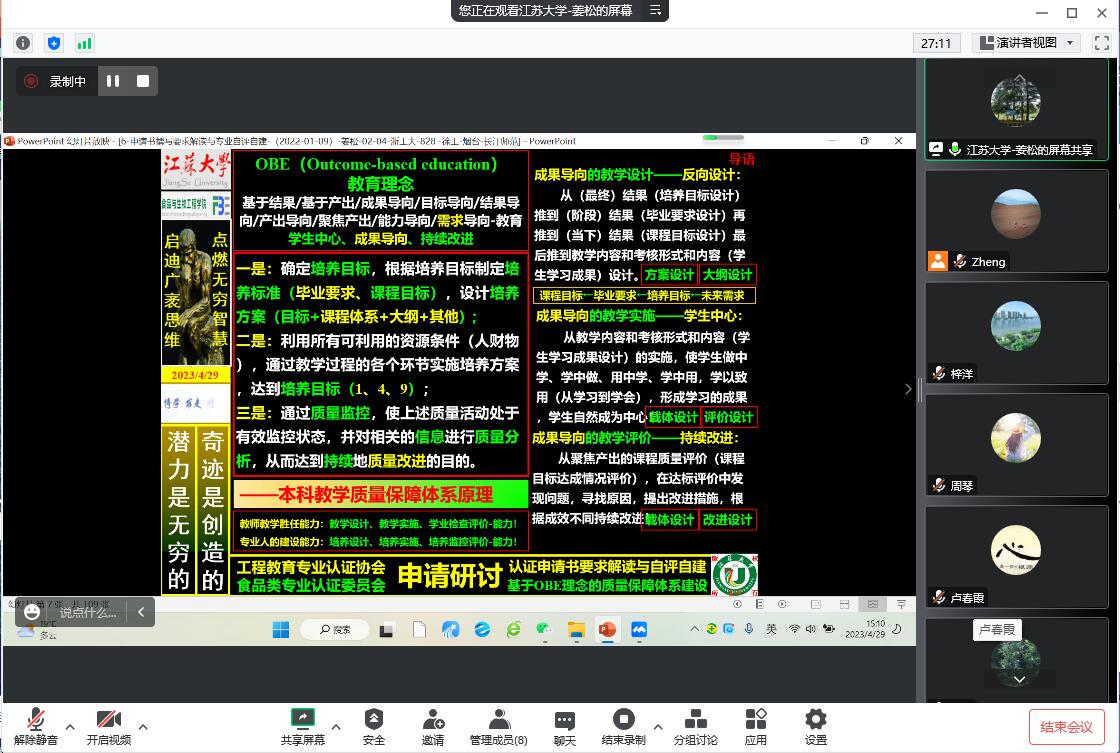Click Edge browser icon in shared taskbar

tap(482, 629)
